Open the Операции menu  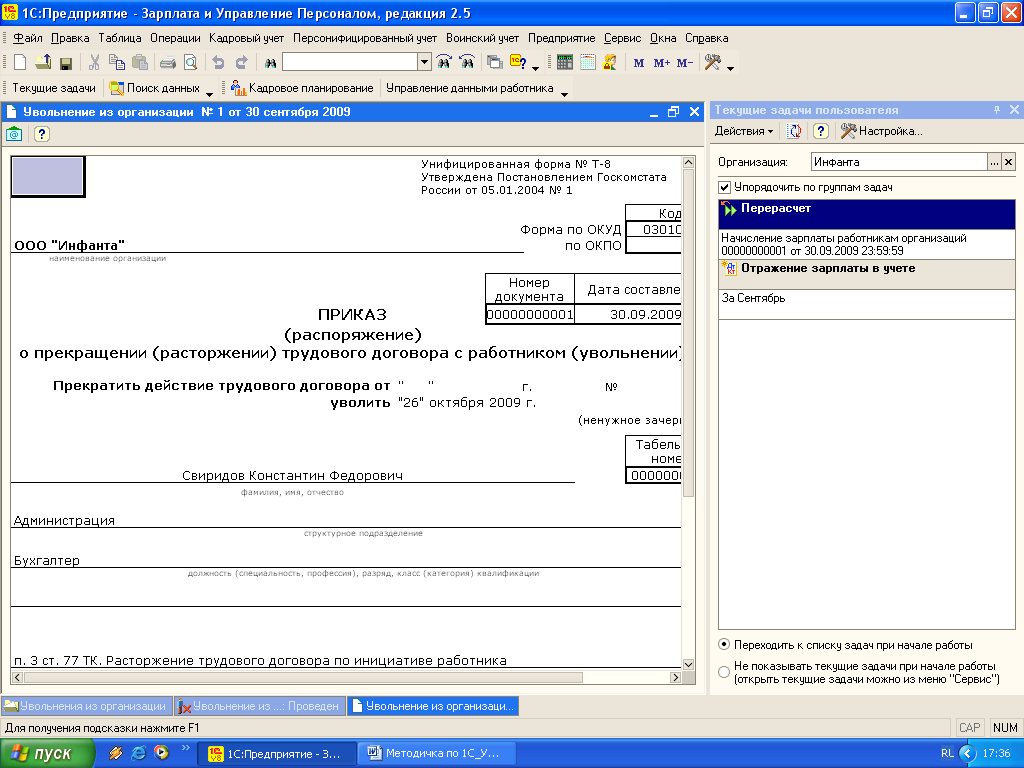click(x=175, y=38)
